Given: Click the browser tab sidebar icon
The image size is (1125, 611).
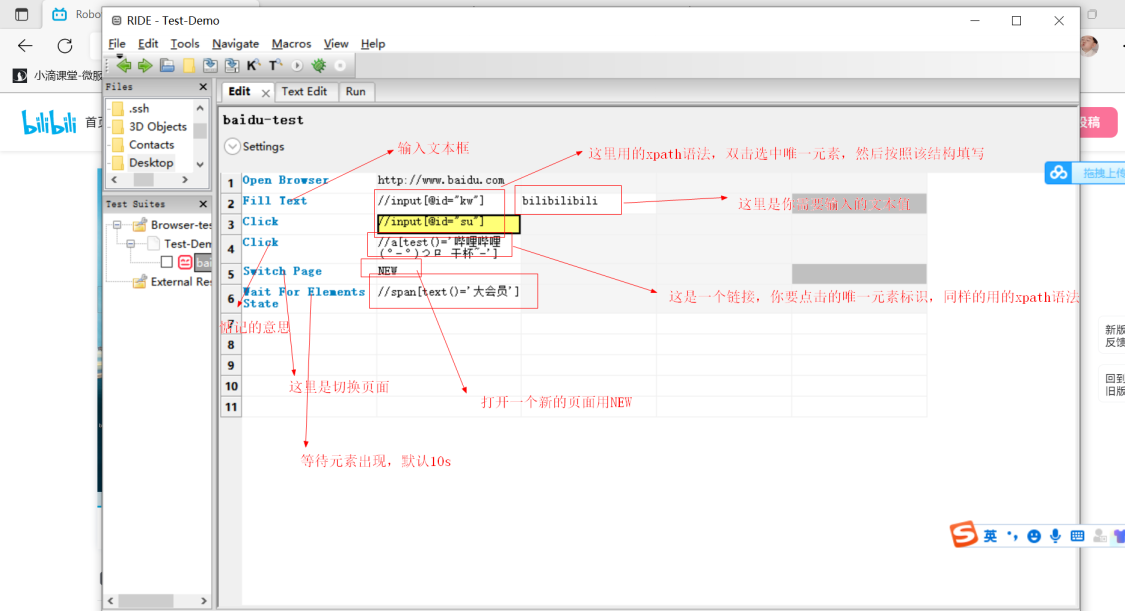Looking at the screenshot, I should click(22, 14).
